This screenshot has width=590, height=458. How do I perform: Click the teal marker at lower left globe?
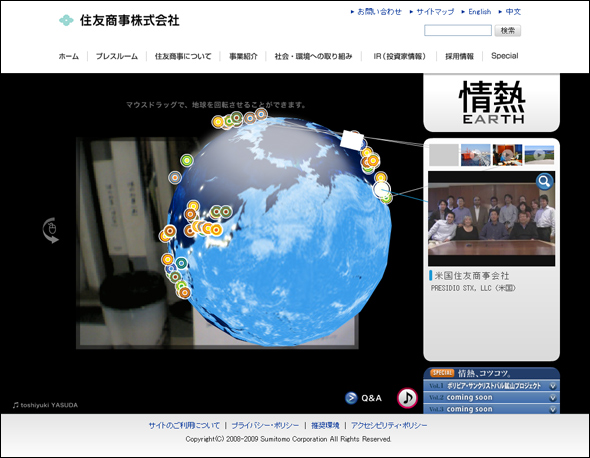point(181,263)
